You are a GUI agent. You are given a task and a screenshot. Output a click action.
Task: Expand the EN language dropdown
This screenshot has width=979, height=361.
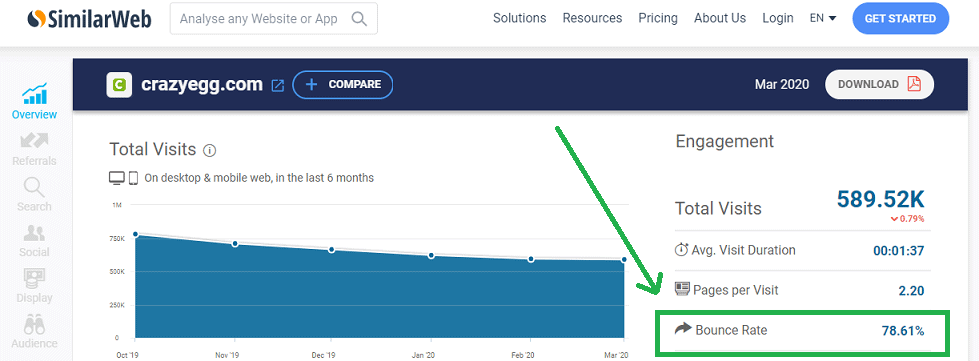[x=823, y=18]
